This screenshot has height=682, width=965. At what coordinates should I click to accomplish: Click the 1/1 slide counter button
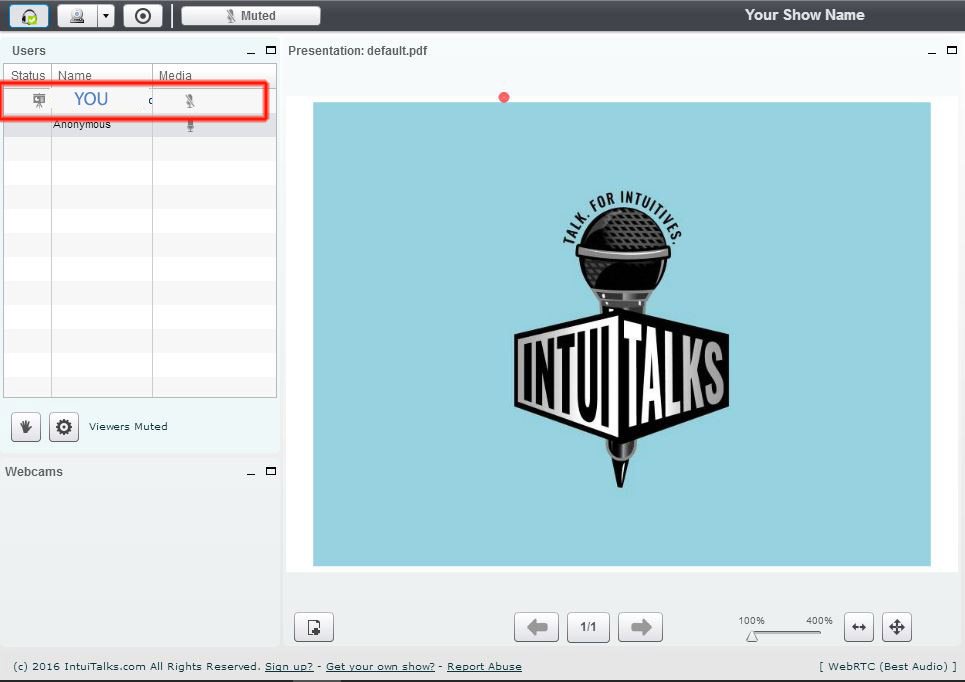point(588,627)
